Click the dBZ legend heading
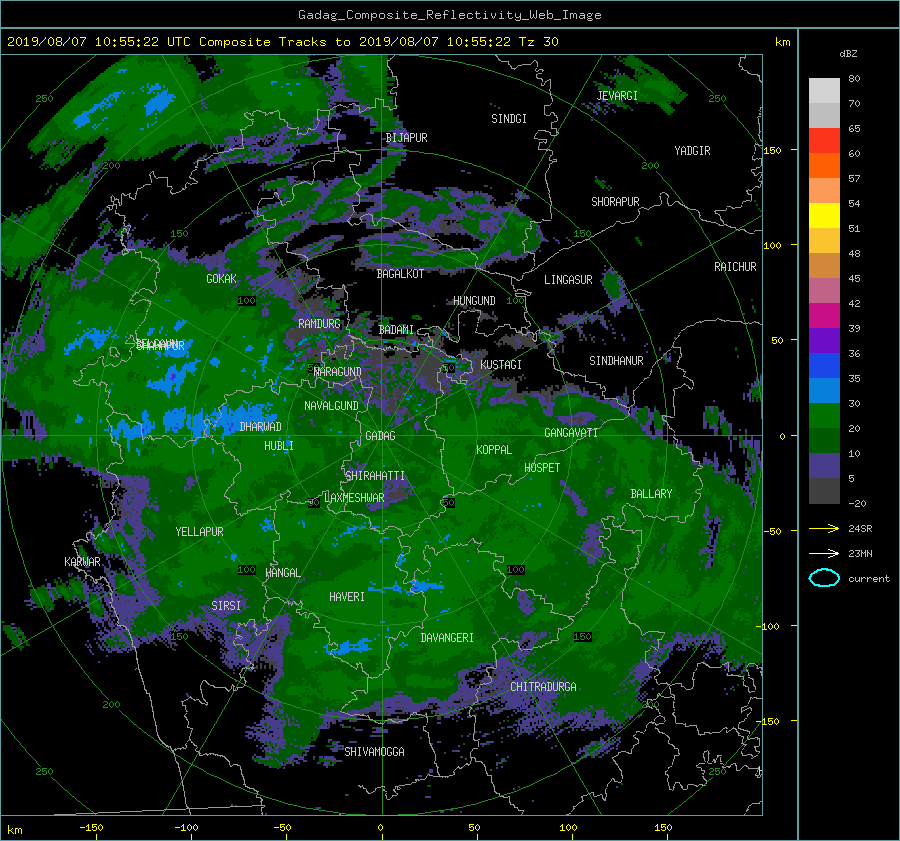Viewport: 900px width, 841px height. (848, 54)
